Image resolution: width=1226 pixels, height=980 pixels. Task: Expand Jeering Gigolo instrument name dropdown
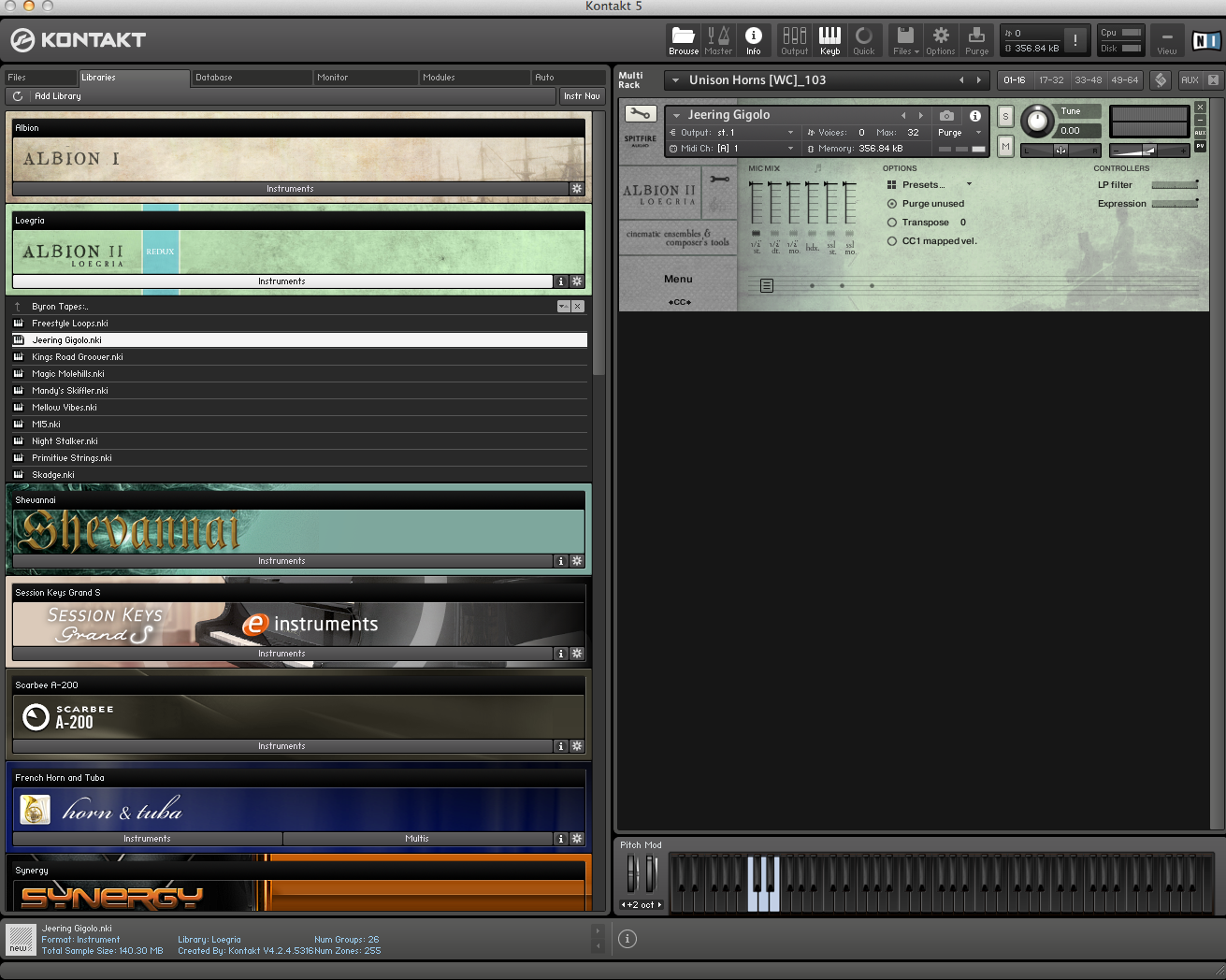click(676, 115)
